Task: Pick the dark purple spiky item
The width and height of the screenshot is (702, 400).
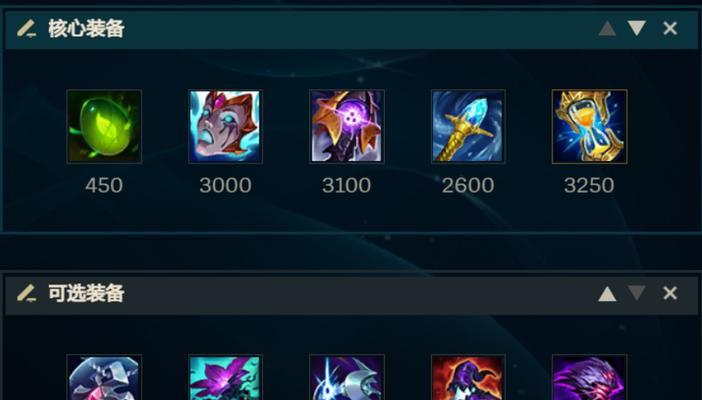Action: pos(589,377)
